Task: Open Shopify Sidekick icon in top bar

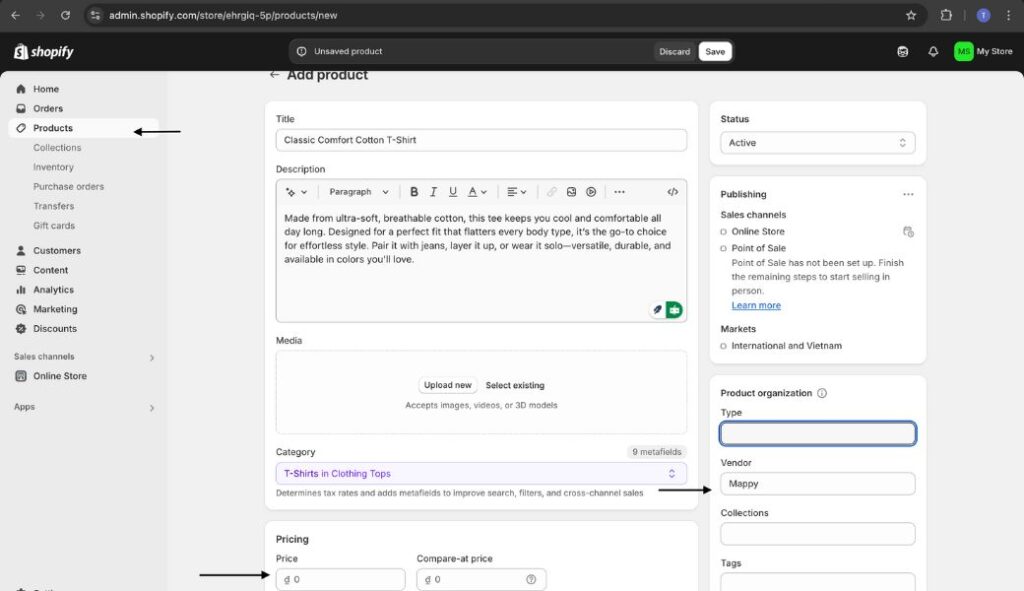Action: pyautogui.click(x=903, y=52)
